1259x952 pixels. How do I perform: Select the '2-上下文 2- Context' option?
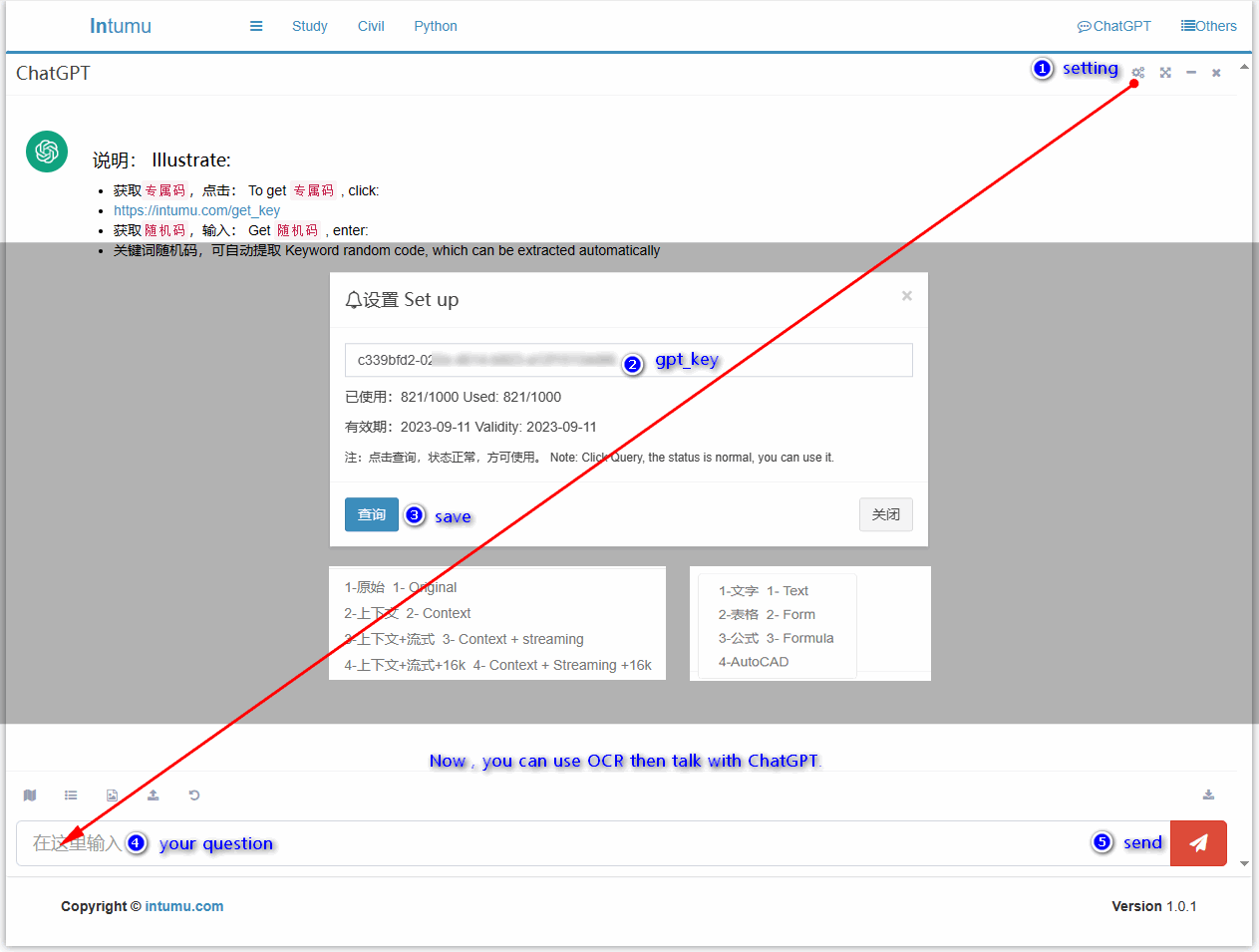[408, 613]
